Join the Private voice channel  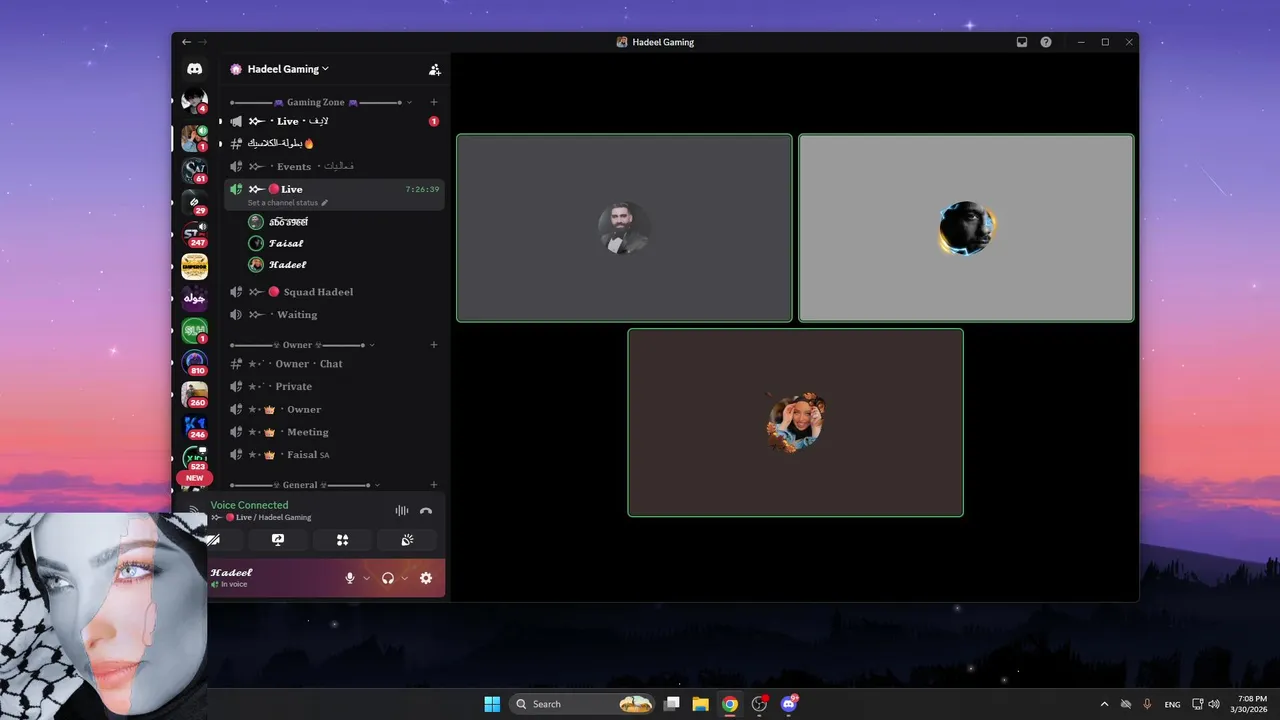(x=334, y=386)
